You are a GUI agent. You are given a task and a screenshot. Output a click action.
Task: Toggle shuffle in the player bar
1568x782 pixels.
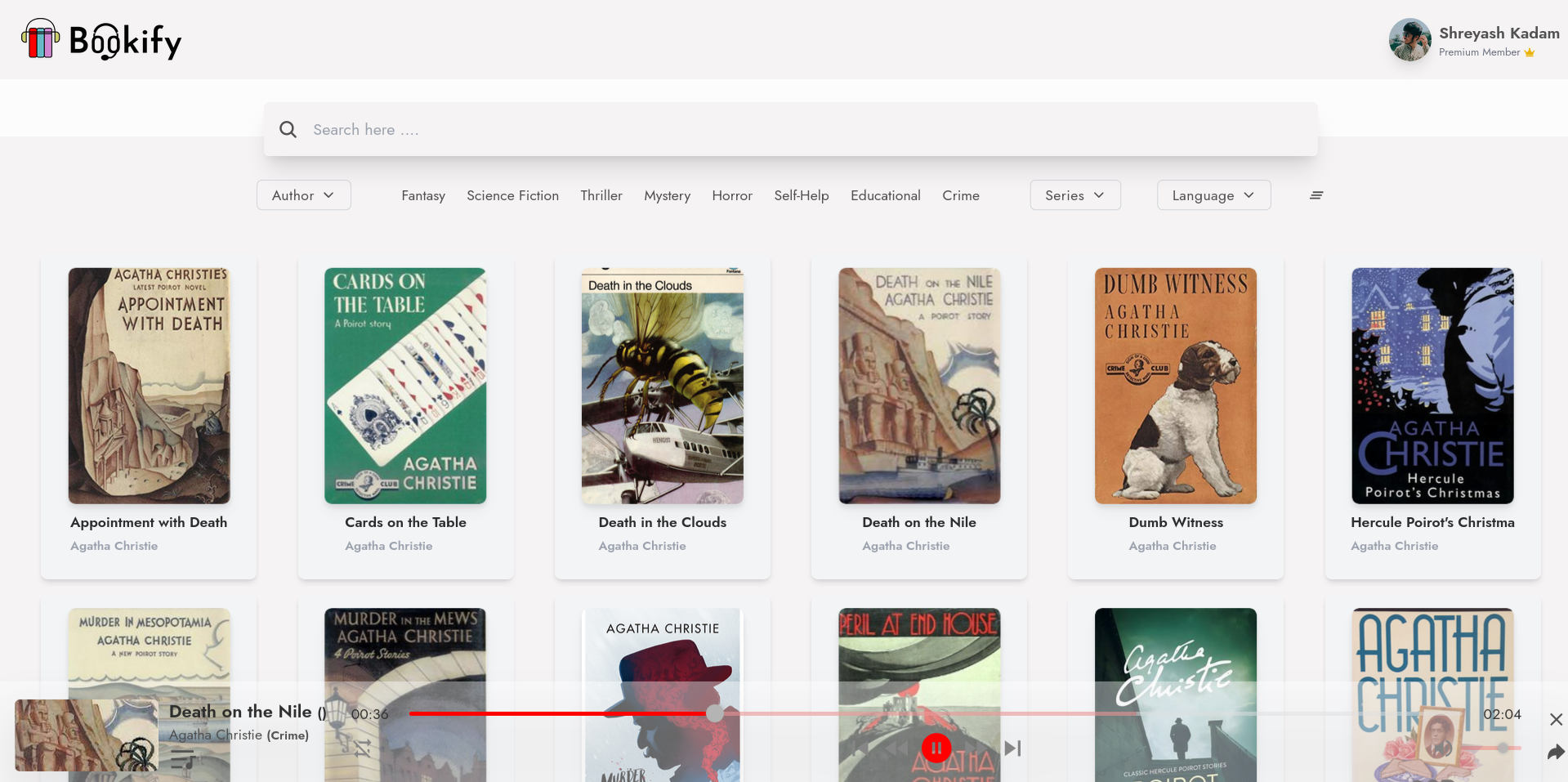pos(363,748)
